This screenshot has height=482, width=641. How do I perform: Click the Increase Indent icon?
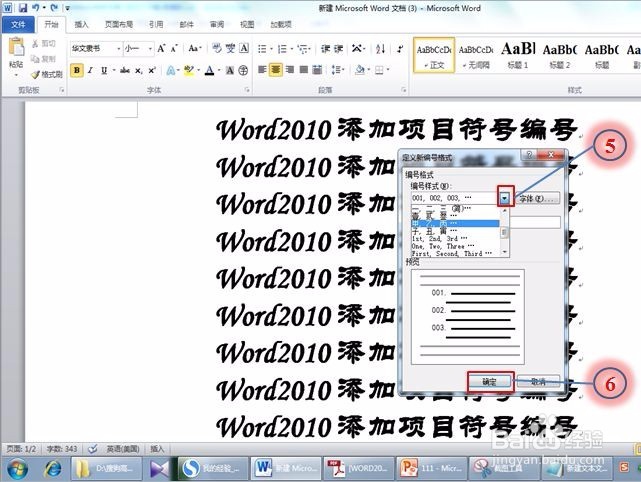pyautogui.click(x=338, y=49)
